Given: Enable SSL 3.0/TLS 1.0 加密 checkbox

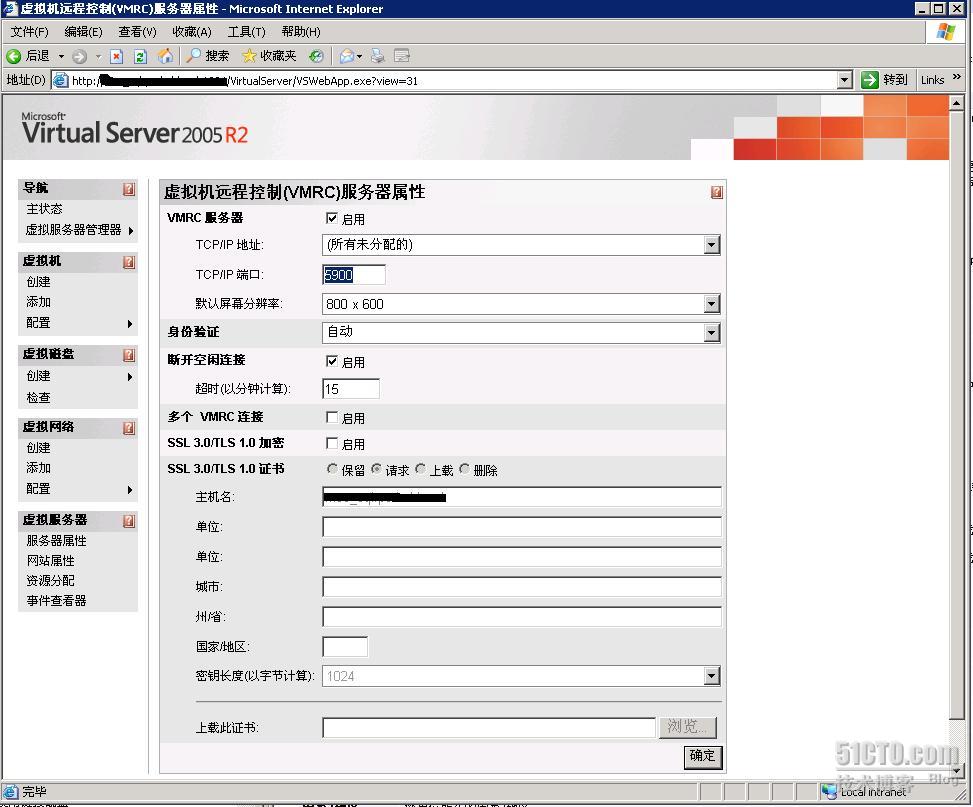Looking at the screenshot, I should pyautogui.click(x=331, y=443).
